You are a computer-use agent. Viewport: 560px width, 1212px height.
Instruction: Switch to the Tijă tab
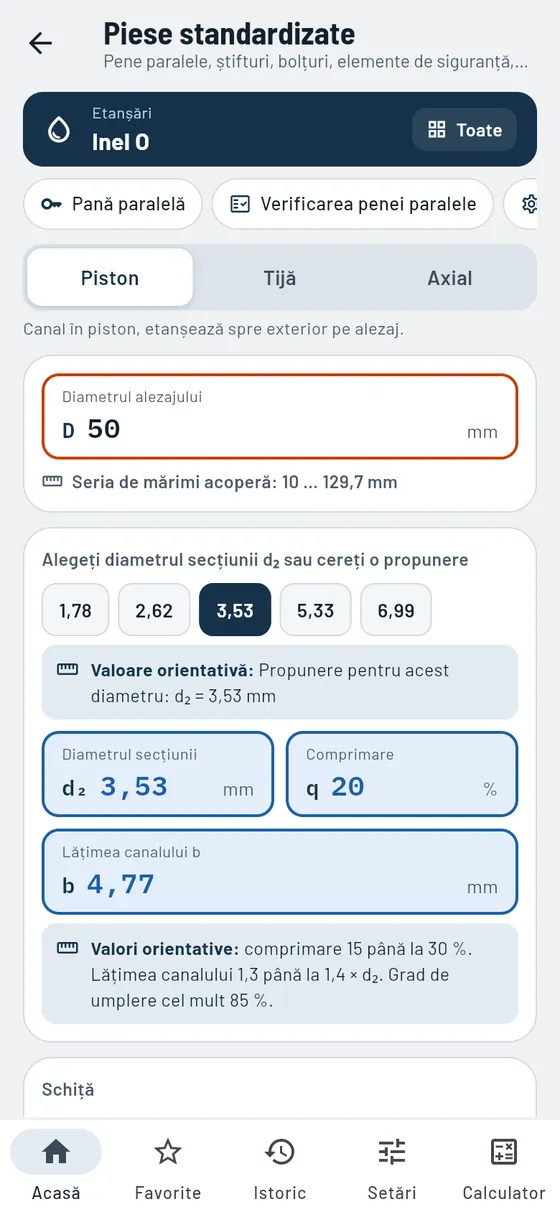coord(280,278)
